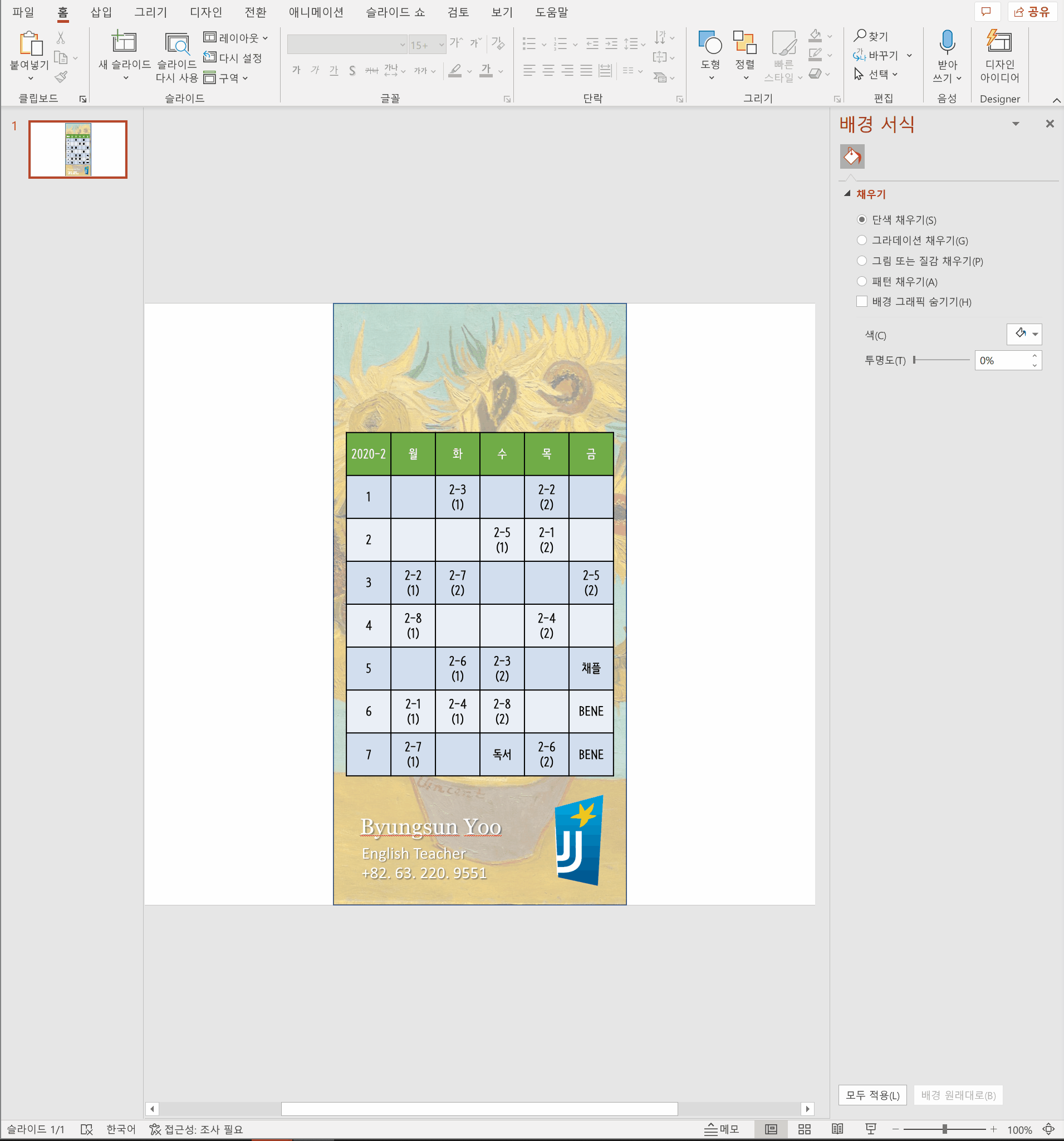Click the Design Ideas (디자인 아이디어) icon
The image size is (1064, 1141).
999,42
